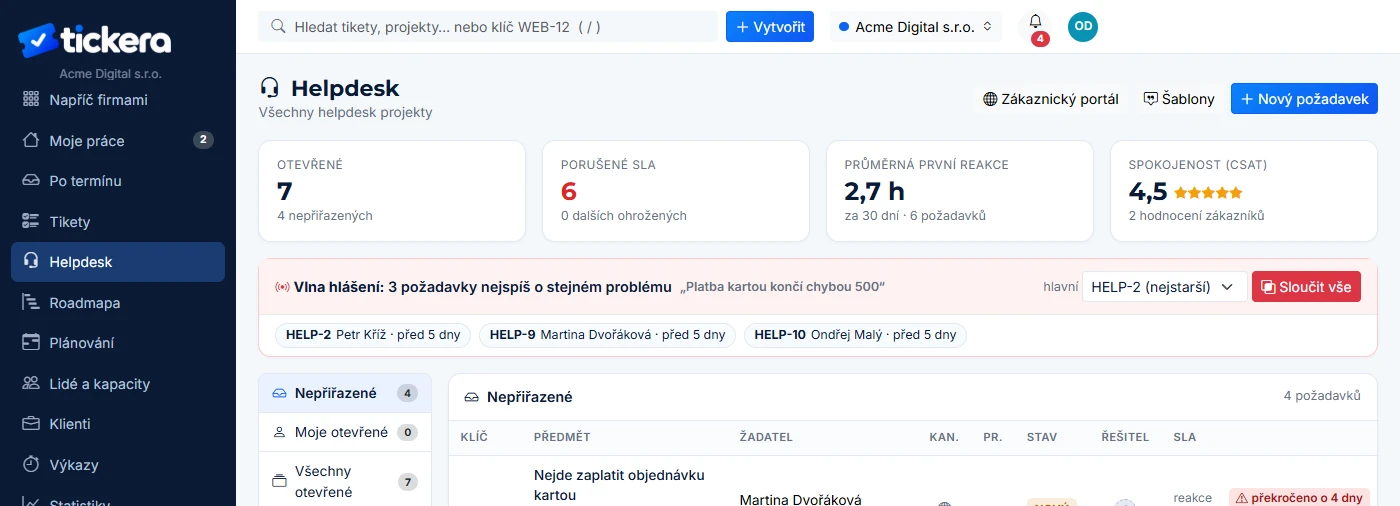This screenshot has width=1400, height=506.
Task: Click the Stav column header
Action: click(x=1042, y=437)
